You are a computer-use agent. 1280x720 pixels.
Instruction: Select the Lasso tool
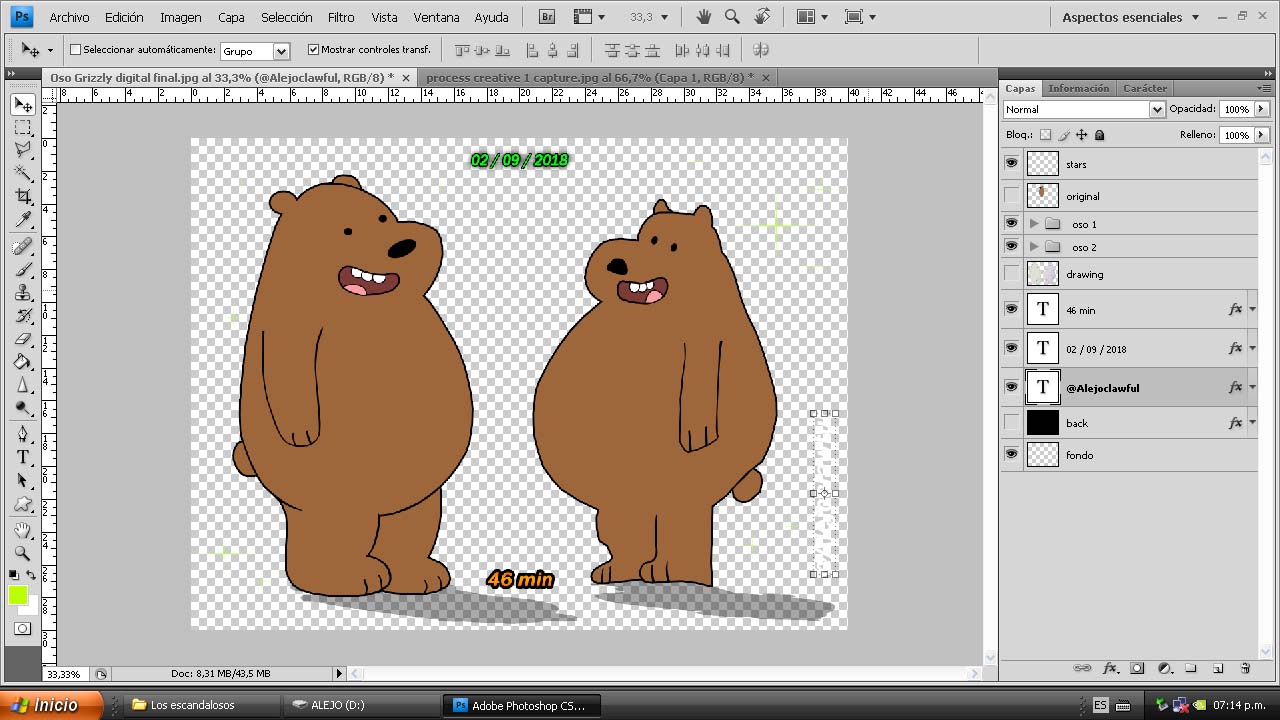[23, 150]
